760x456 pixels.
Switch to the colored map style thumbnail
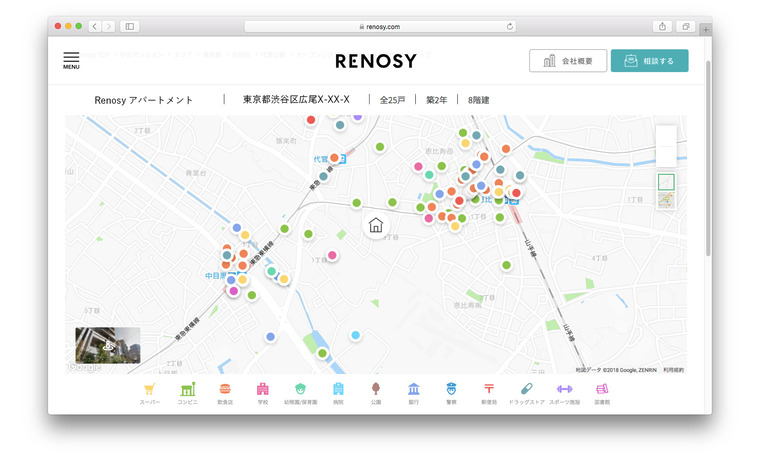(666, 199)
